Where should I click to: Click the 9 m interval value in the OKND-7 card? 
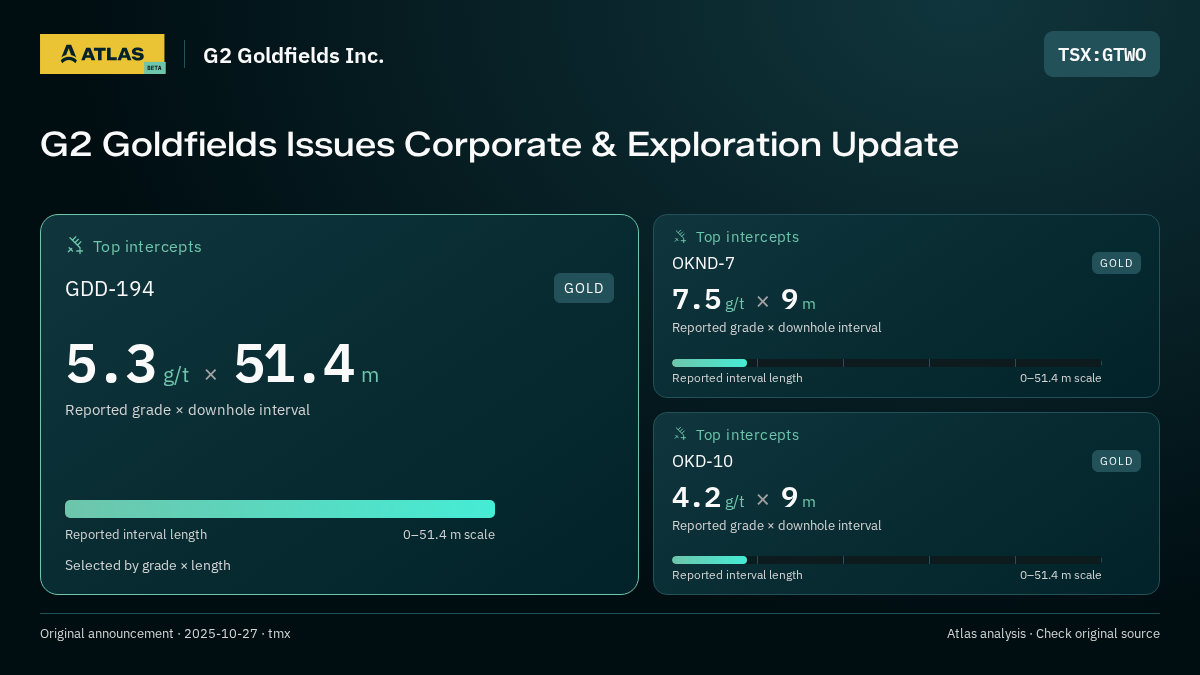click(x=798, y=300)
